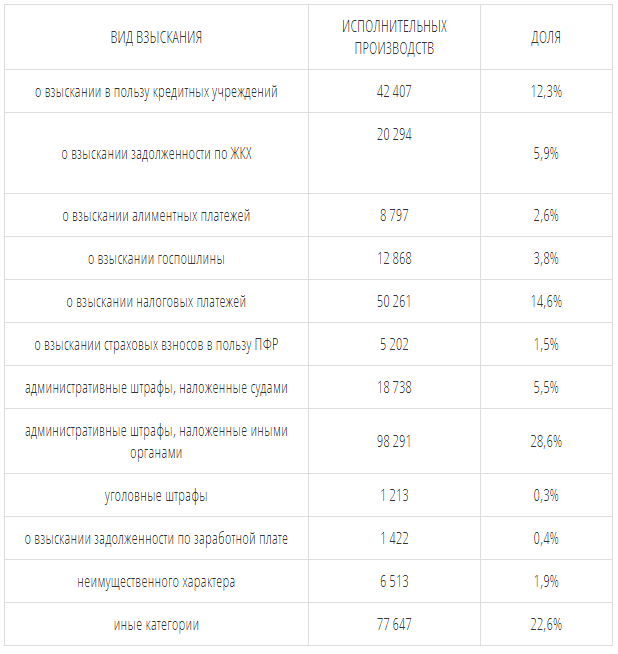Click the value 1 422
This screenshot has height=654, width=618.
point(394,538)
